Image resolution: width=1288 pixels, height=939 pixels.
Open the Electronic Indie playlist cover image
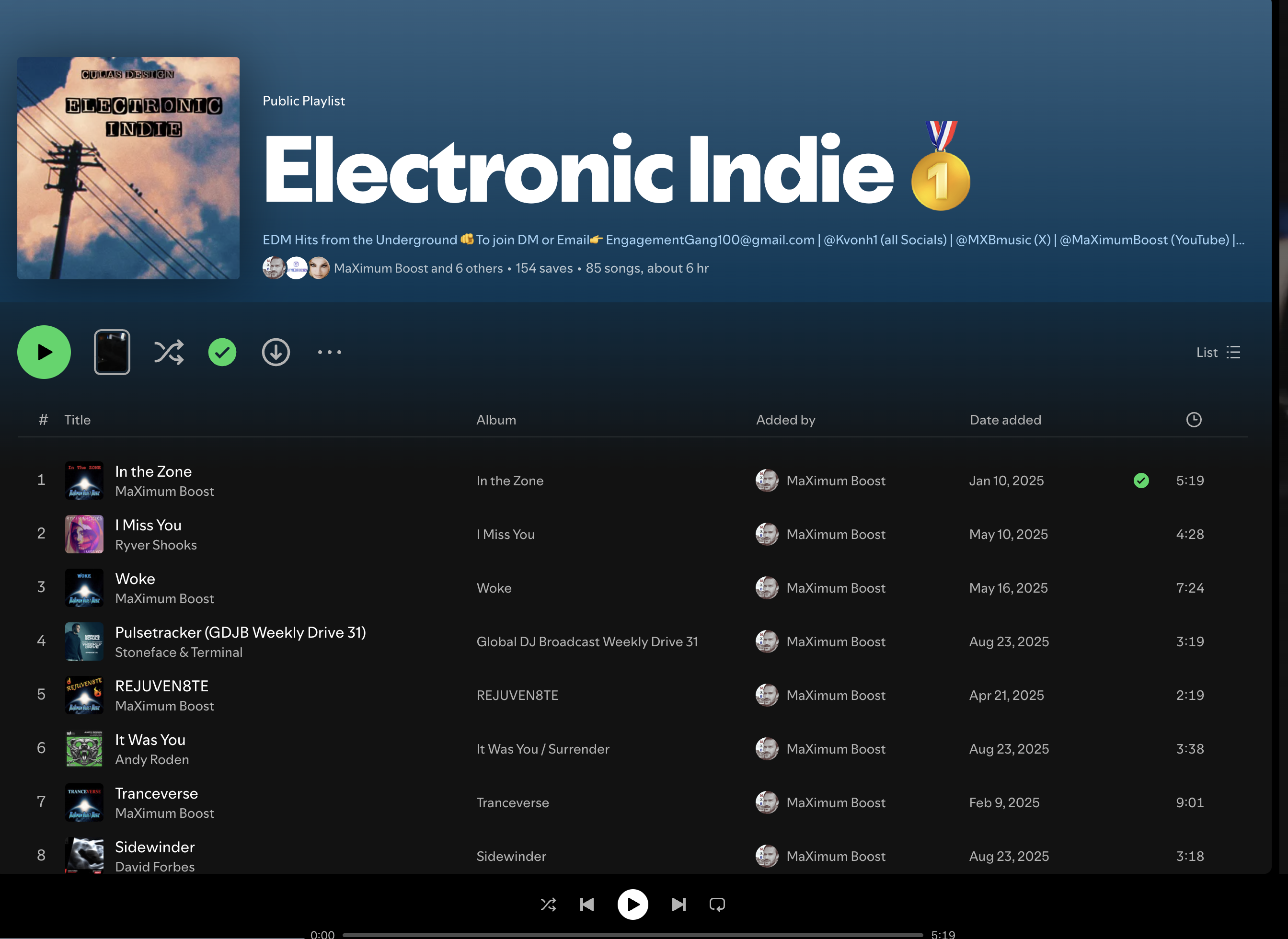click(x=128, y=168)
